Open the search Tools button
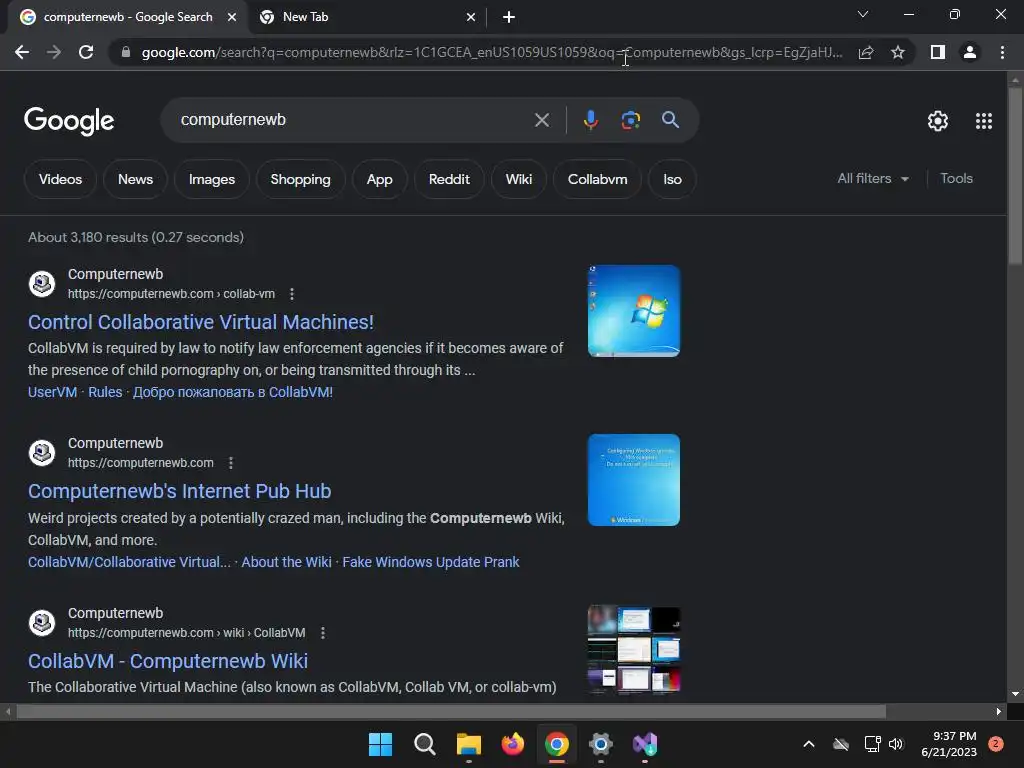 (x=956, y=178)
